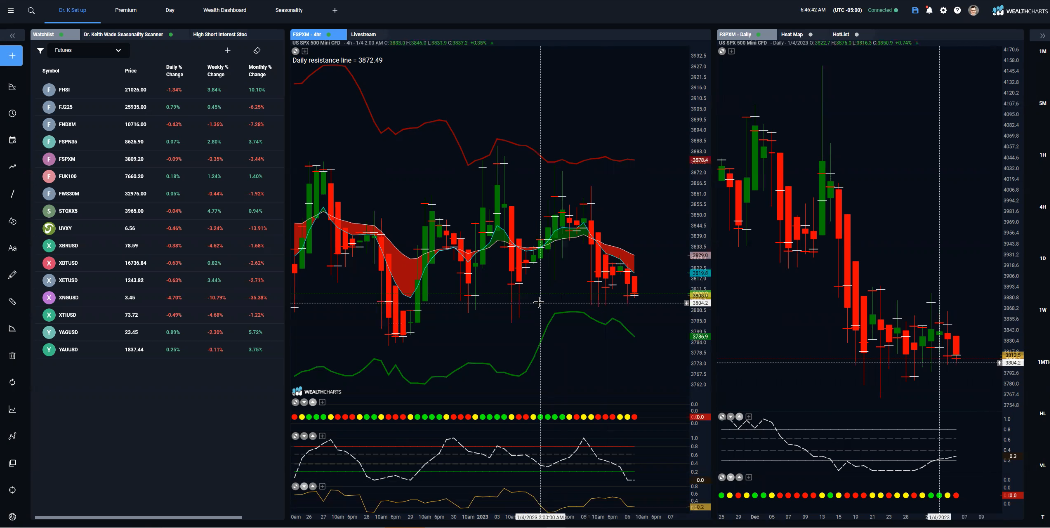Screen dimensions: 1050x528
Task: Open the clock timeframe tool in sidebar
Action: pyautogui.click(x=12, y=113)
